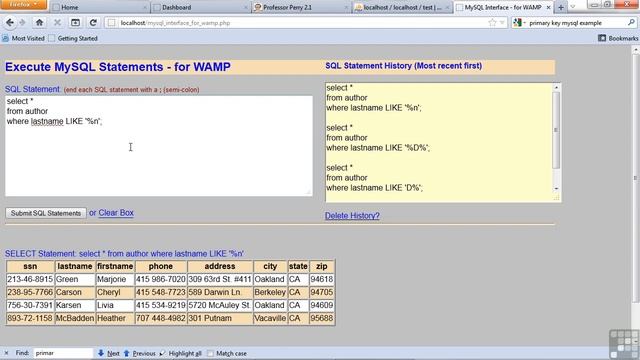Click the Clear Box link
Image resolution: width=640 pixels, height=360 pixels.
(x=116, y=213)
